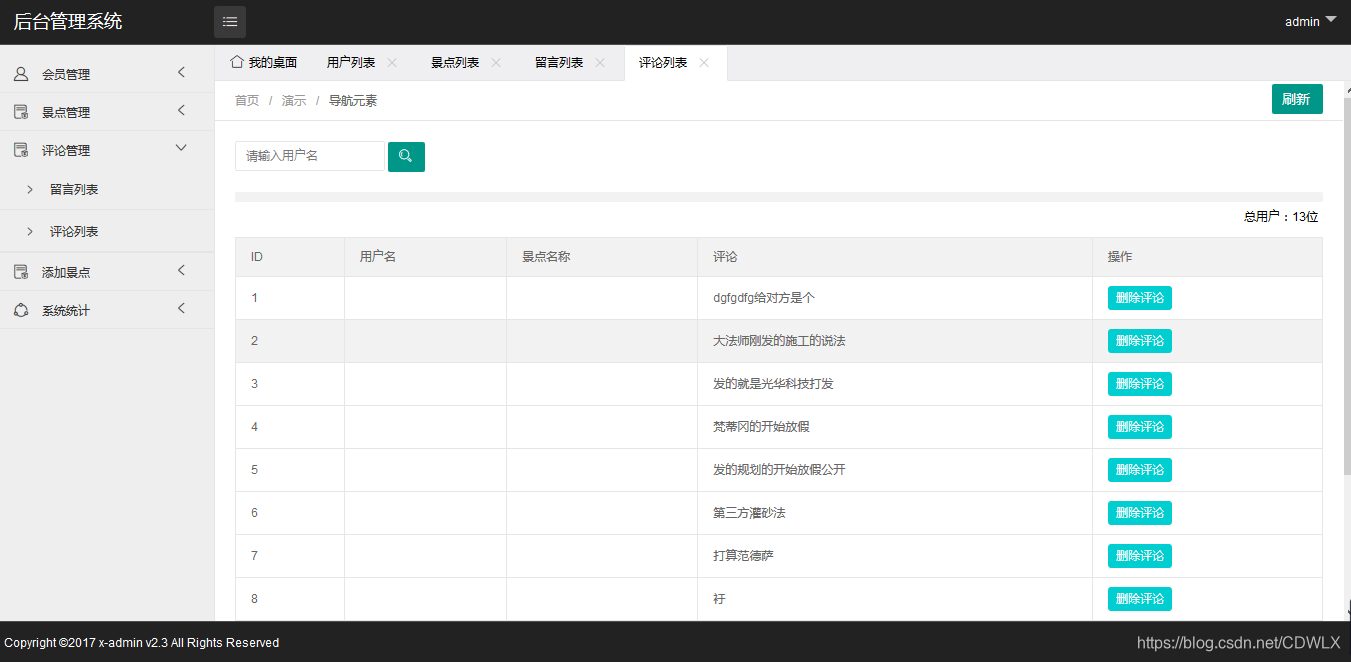
Task: Close the 用户列表 tab
Action: pyautogui.click(x=392, y=63)
